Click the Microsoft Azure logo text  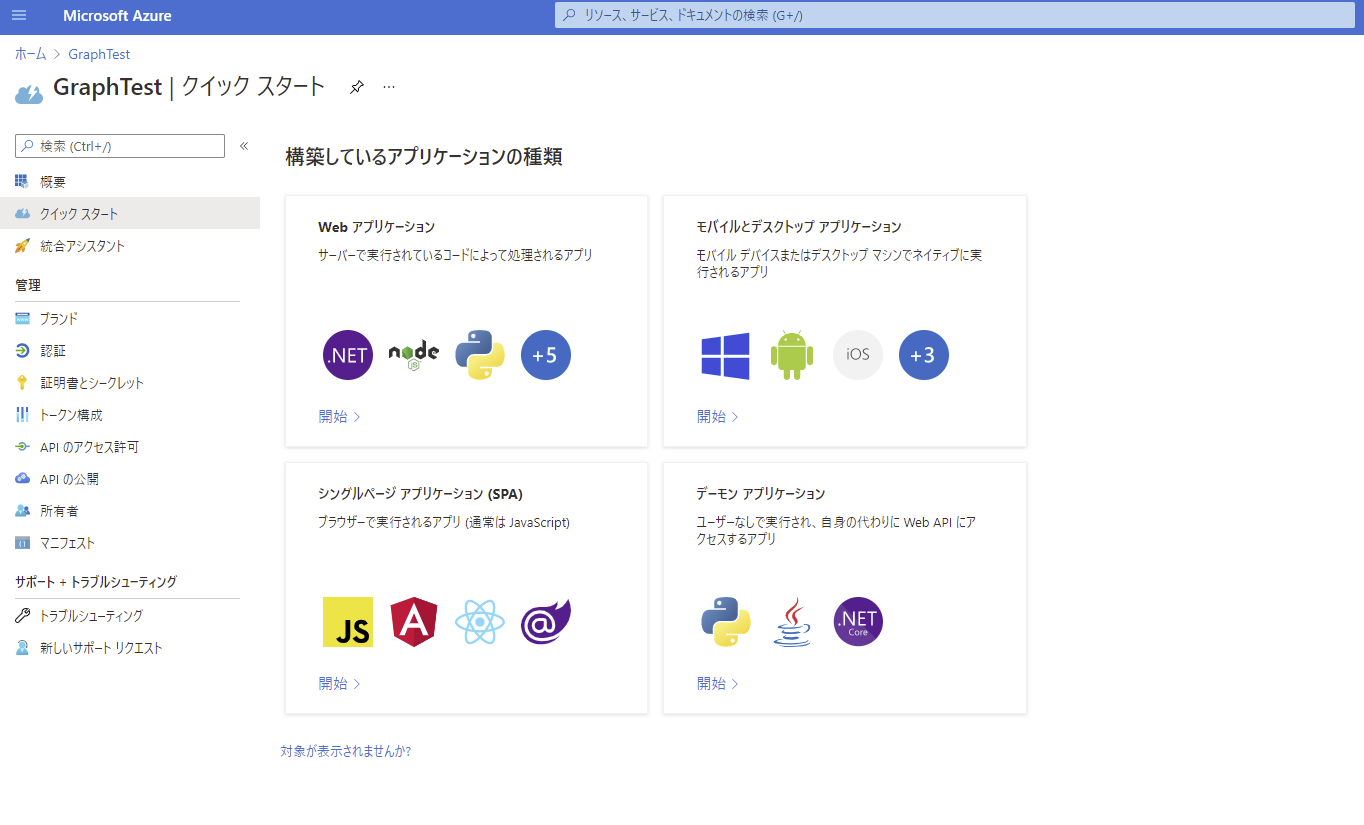click(117, 16)
